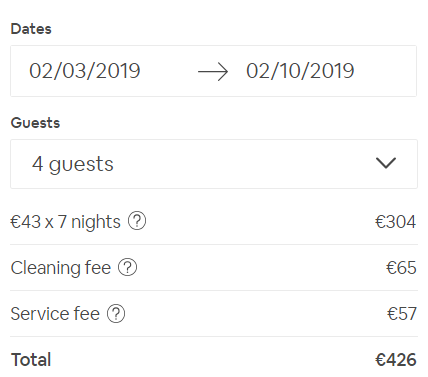Click empty area of the dates box

click(x=385, y=71)
